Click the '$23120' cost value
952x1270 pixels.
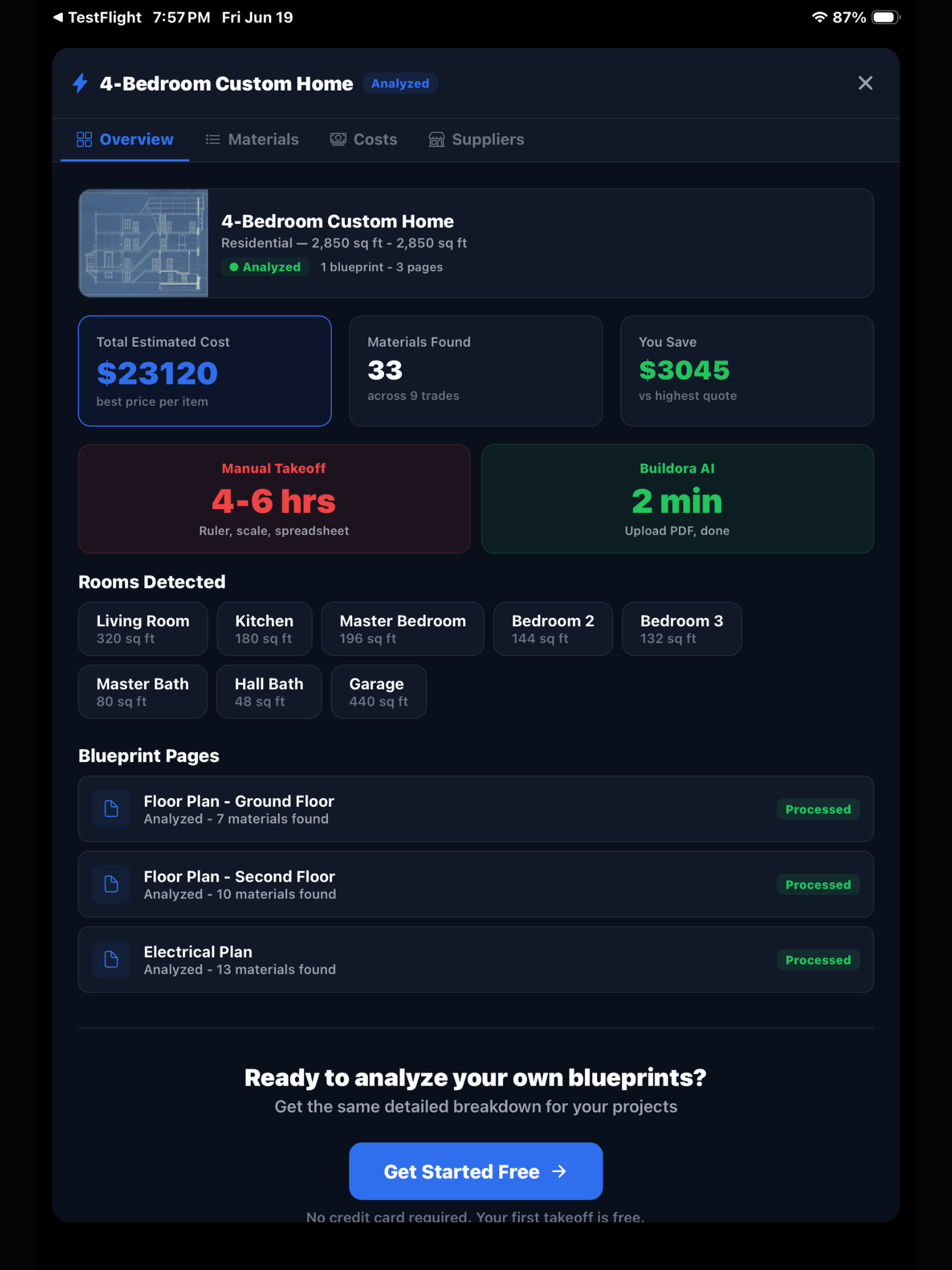point(157,373)
